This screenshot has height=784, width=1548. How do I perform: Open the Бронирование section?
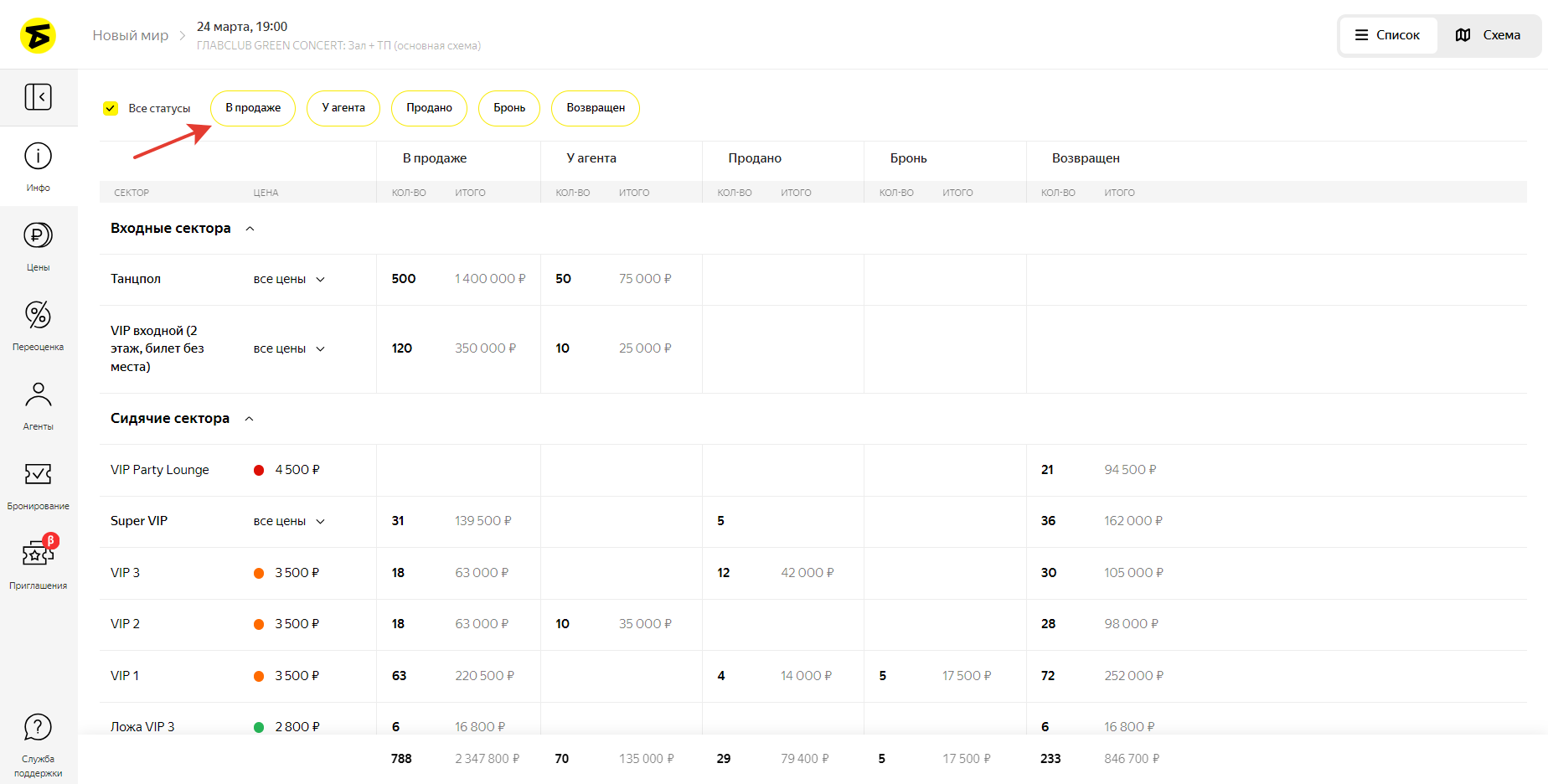(38, 484)
